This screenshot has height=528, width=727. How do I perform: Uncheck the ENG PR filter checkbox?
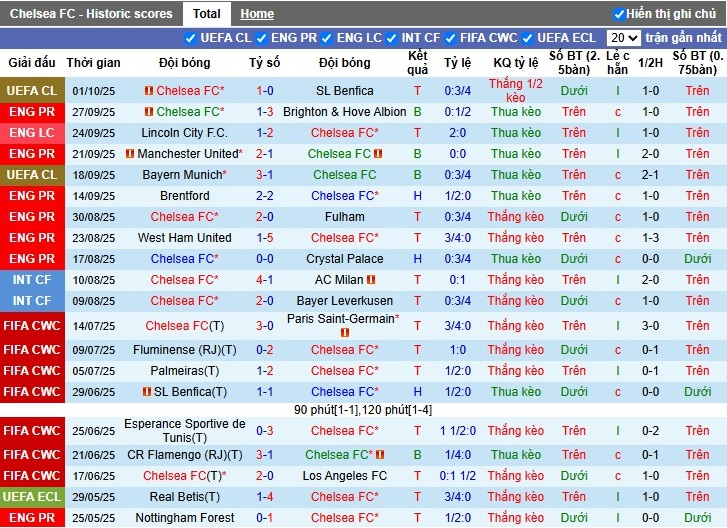[261, 38]
